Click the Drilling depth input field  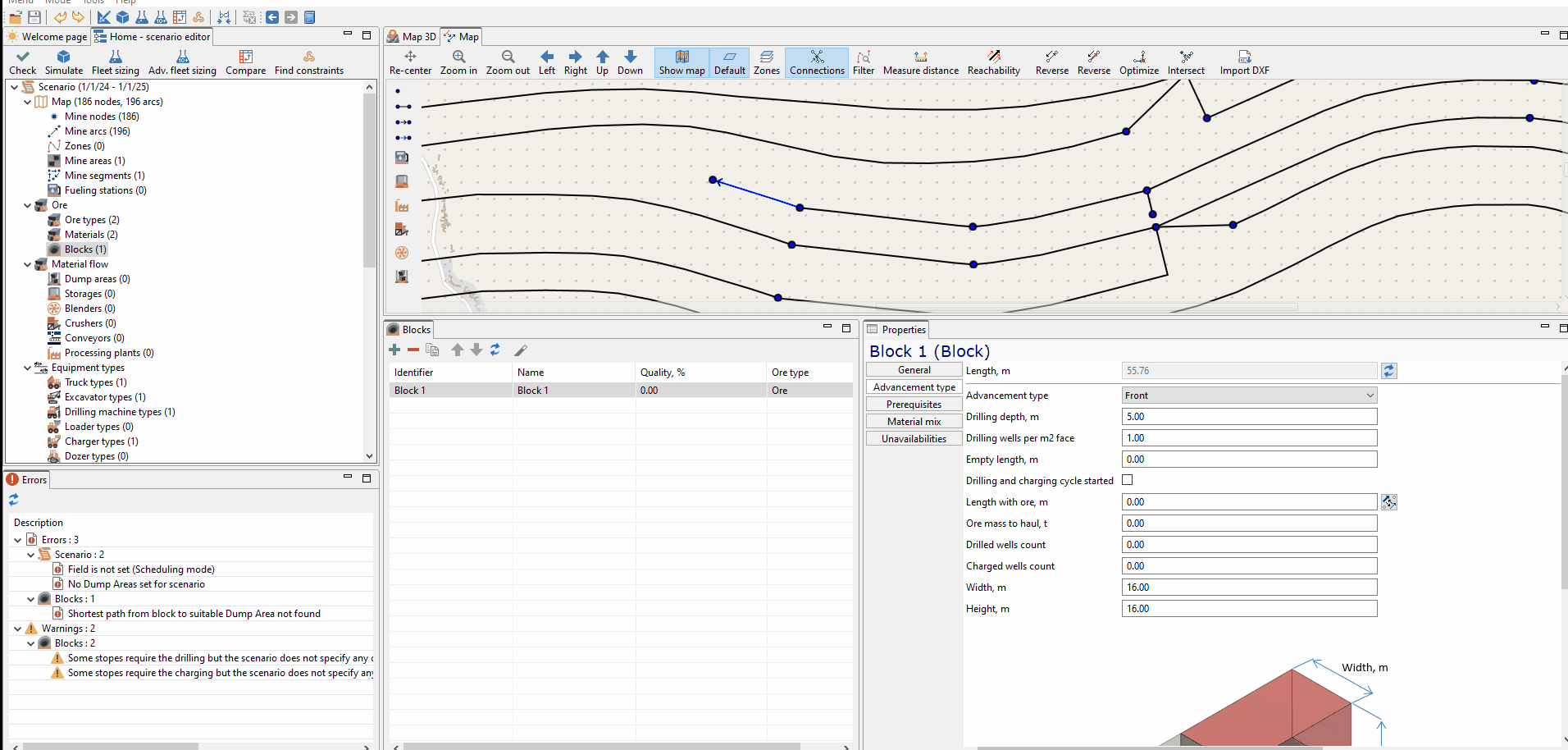coord(1249,417)
